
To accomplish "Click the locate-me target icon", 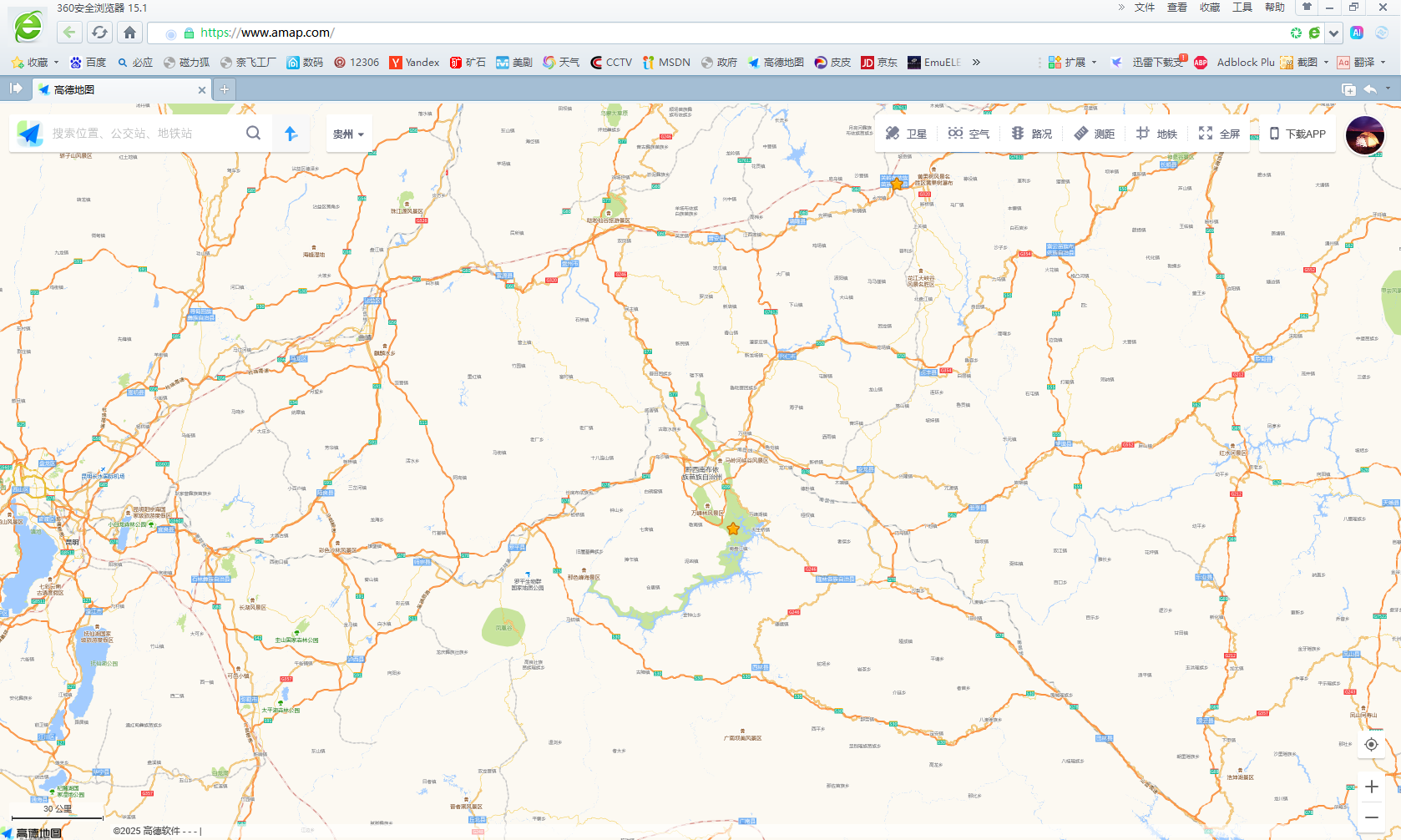I will (1371, 745).
